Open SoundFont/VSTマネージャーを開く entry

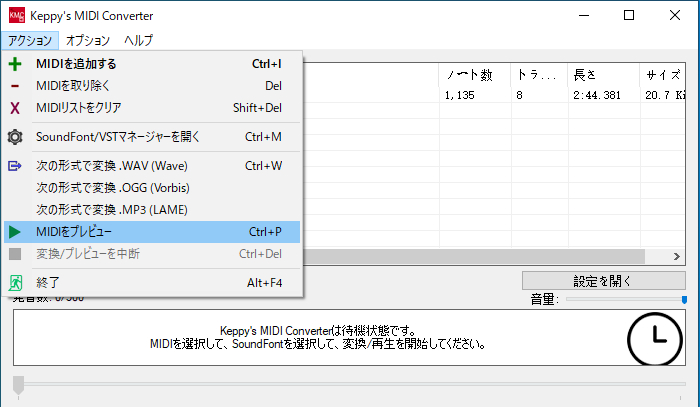tap(152, 137)
